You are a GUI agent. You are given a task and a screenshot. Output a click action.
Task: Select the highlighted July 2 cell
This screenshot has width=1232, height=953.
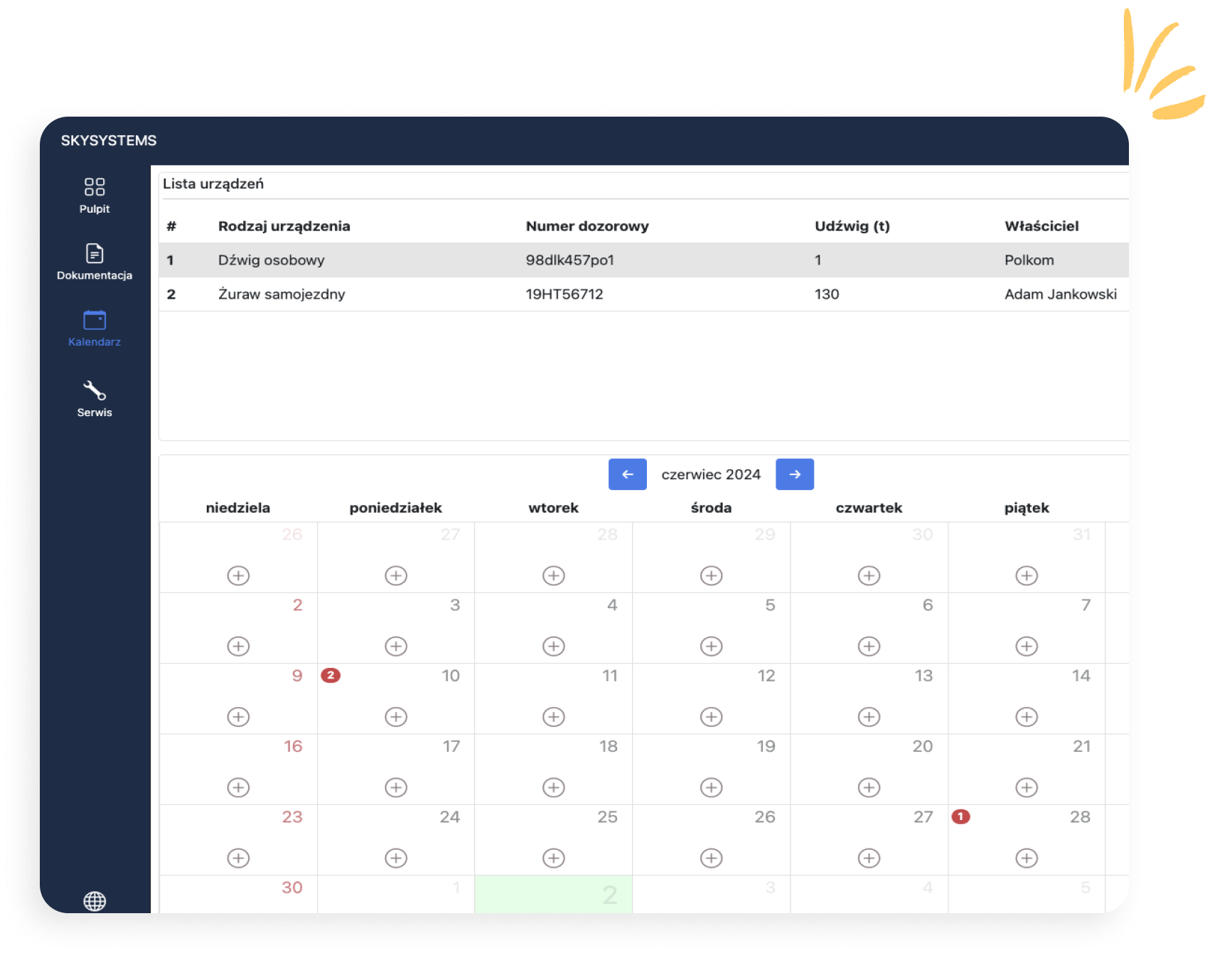point(554,894)
